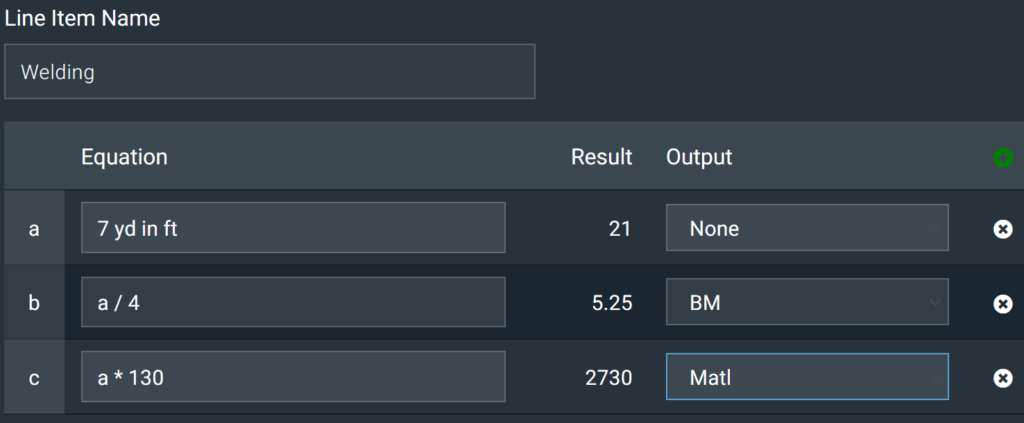Click the '7 yd in ft' equation field
Screen dimensions: 1024x423
[293, 228]
